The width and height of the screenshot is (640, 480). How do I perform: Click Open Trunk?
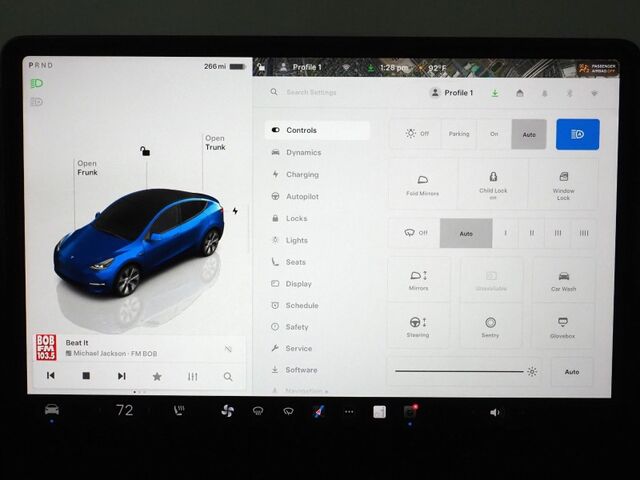click(215, 142)
